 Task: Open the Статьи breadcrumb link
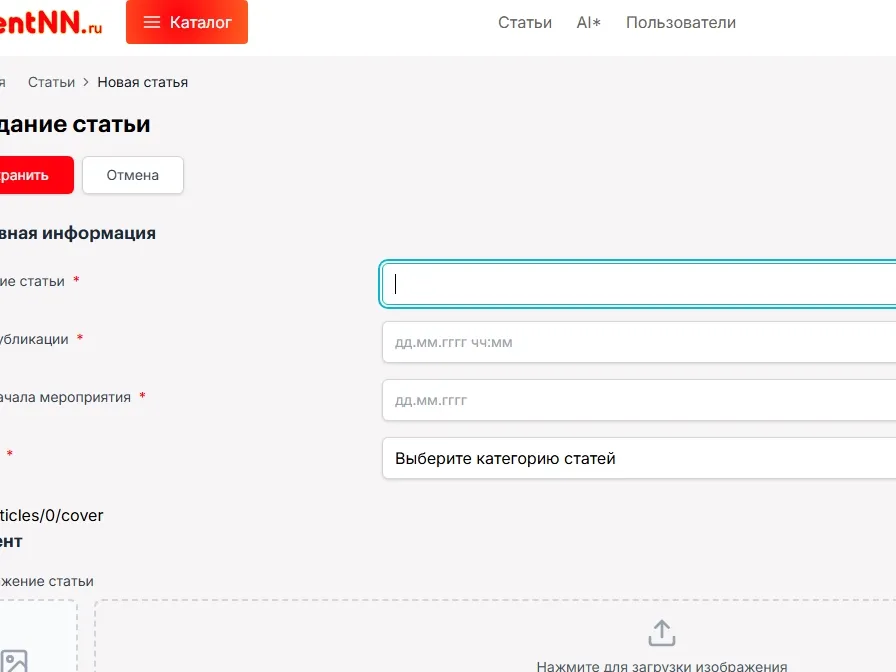pyautogui.click(x=51, y=82)
